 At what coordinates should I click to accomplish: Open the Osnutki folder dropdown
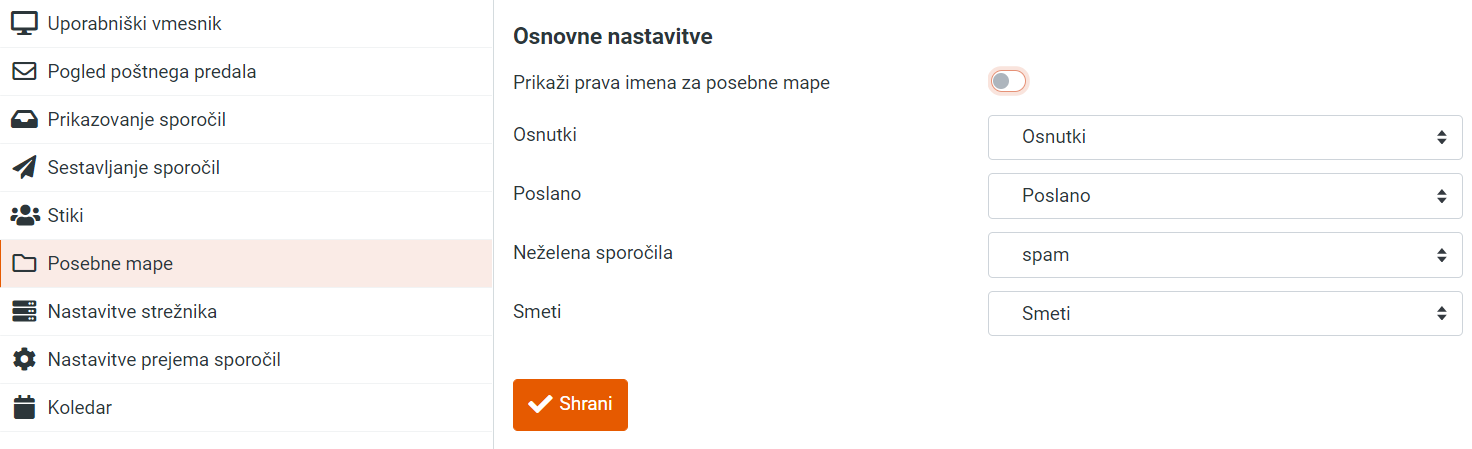1225,137
